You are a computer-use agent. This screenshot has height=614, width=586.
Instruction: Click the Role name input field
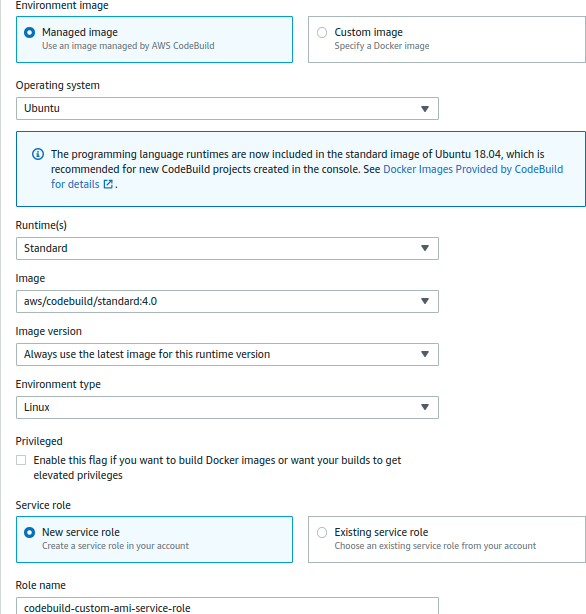(x=227, y=606)
